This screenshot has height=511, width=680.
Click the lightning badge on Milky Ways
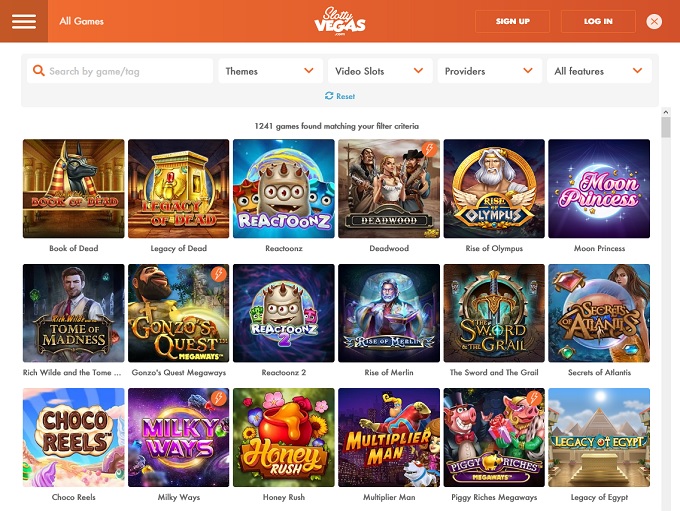point(219,398)
